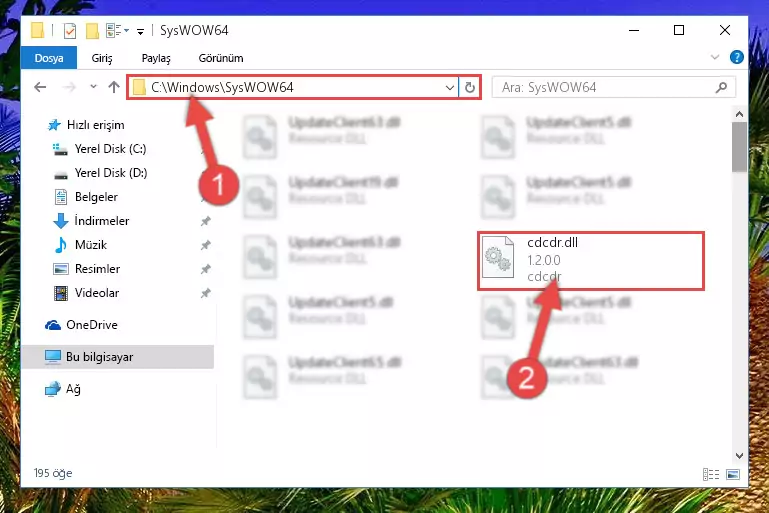Click the vertical scrollbar thumb
Viewport: 769px width, 513px height.
[739, 147]
